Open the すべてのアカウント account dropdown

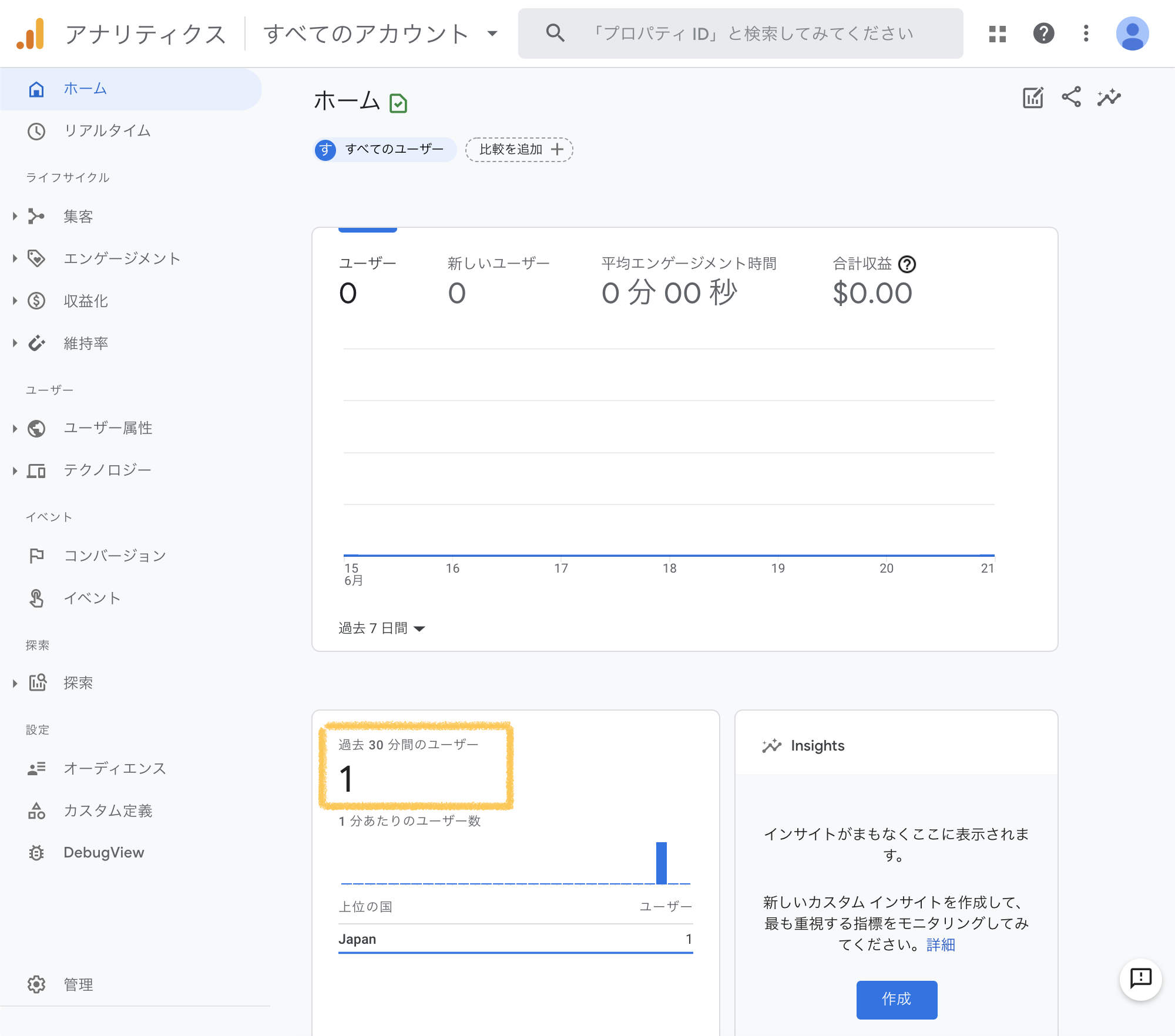click(x=381, y=33)
